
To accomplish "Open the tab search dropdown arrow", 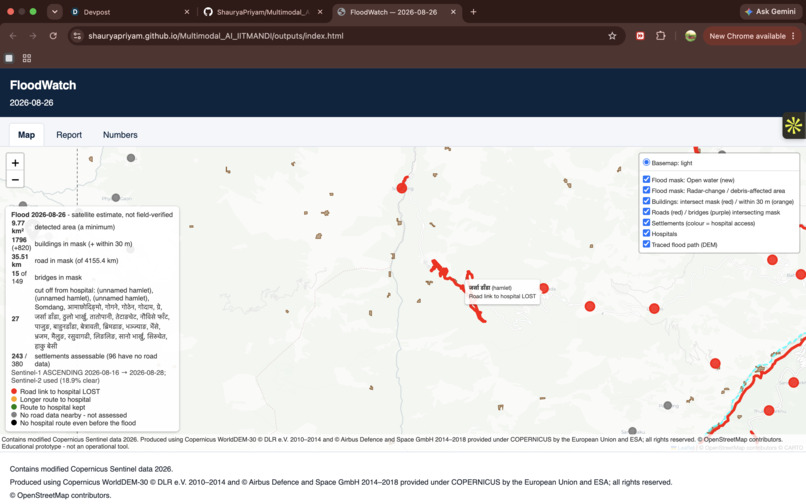I will (x=54, y=12).
